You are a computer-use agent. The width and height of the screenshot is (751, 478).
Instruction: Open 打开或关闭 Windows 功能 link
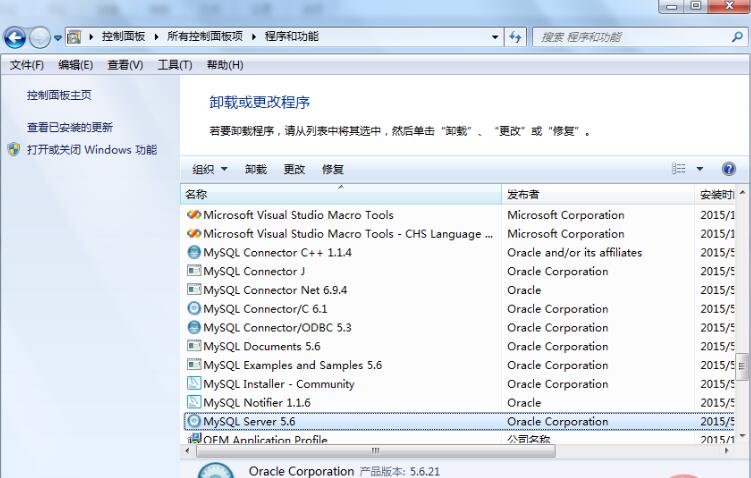tap(92, 150)
